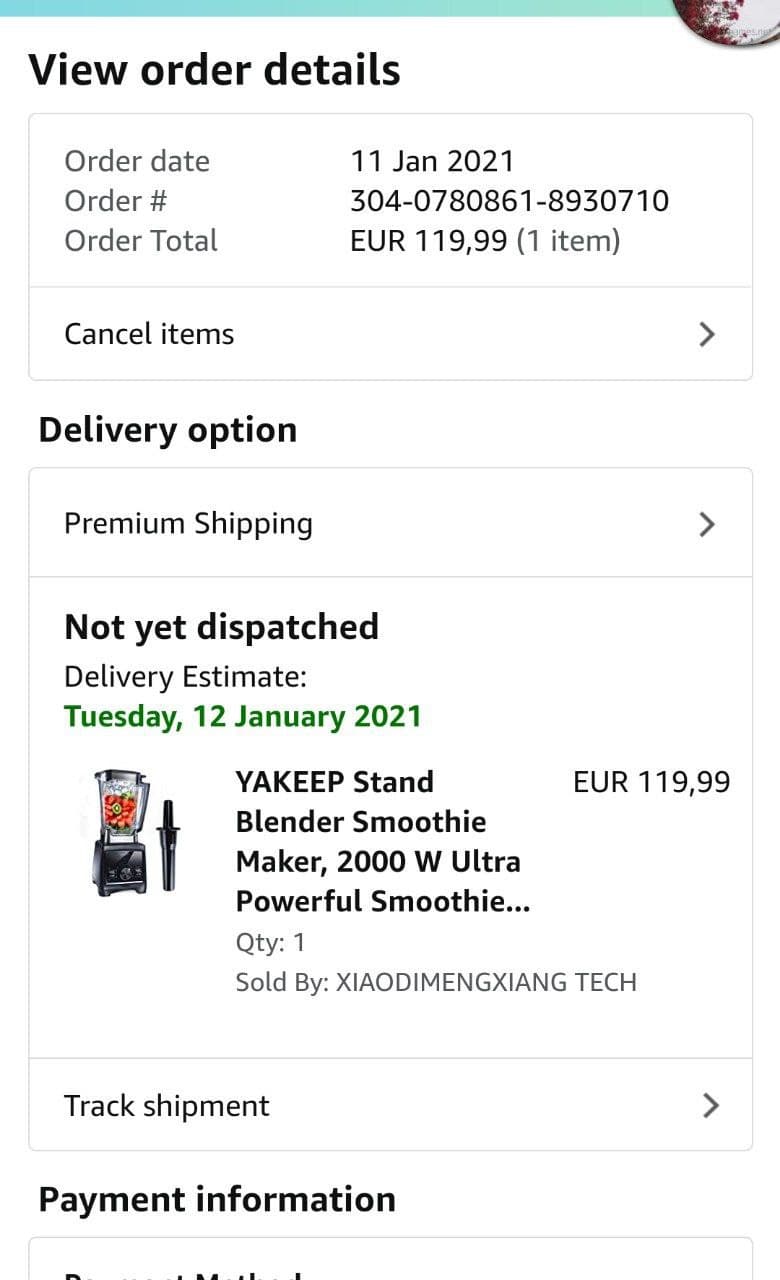Image resolution: width=780 pixels, height=1280 pixels.
Task: Open Track shipment
Action: pos(167,1105)
